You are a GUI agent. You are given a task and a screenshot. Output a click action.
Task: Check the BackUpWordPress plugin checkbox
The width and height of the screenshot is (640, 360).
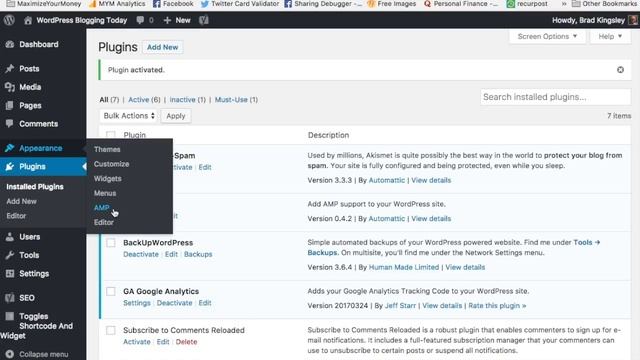(x=111, y=242)
